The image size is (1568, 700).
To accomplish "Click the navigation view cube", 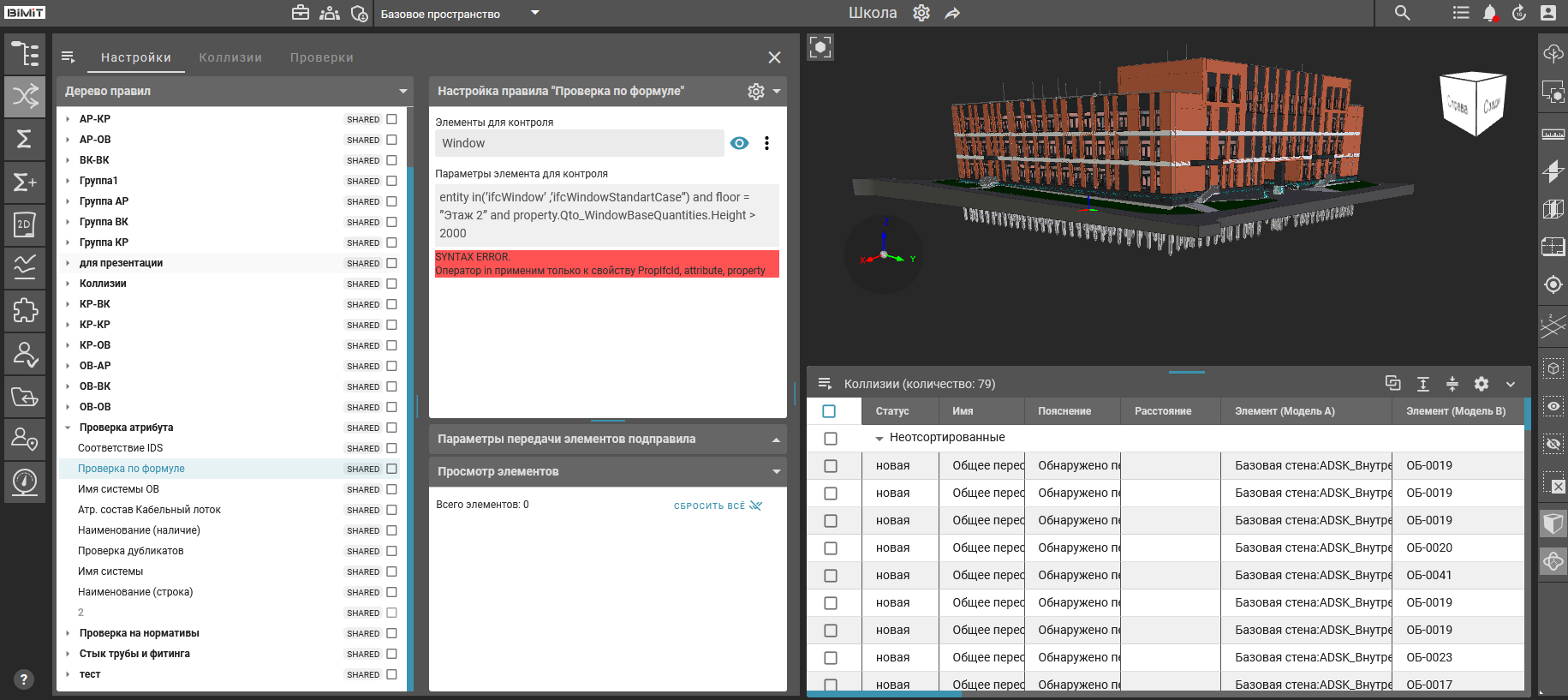I will [x=1473, y=105].
